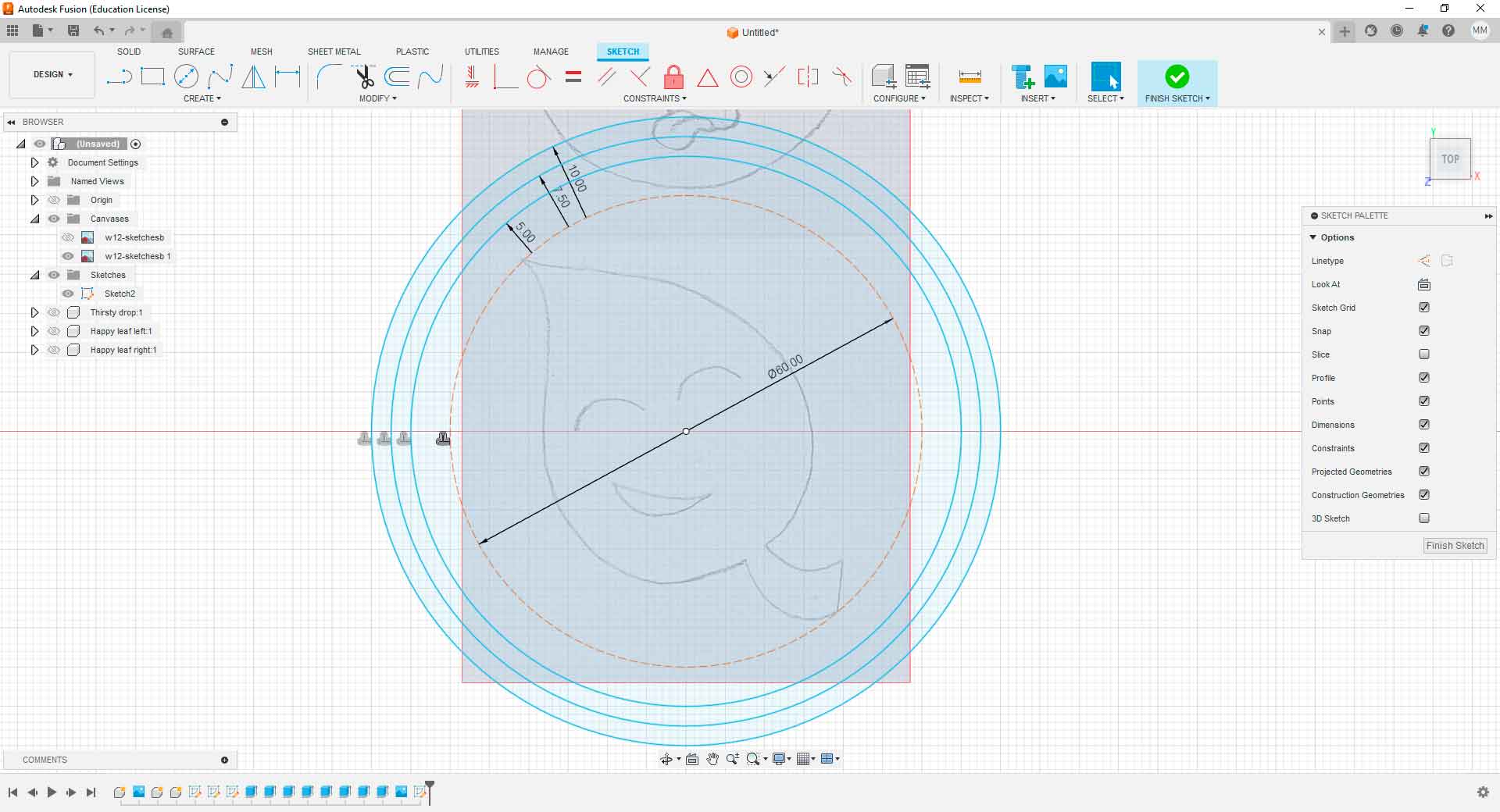
Task: Select the Fit Point Spline tool
Action: (220, 77)
